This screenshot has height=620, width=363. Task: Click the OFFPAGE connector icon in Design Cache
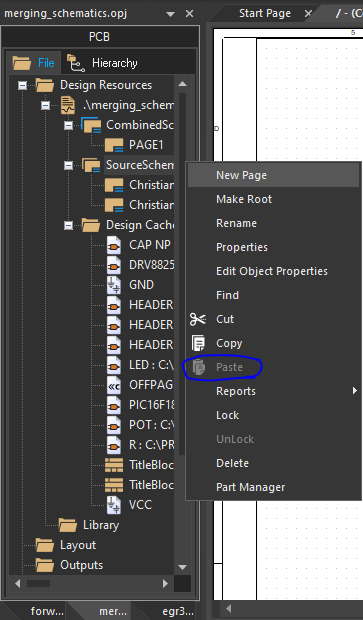pos(114,385)
